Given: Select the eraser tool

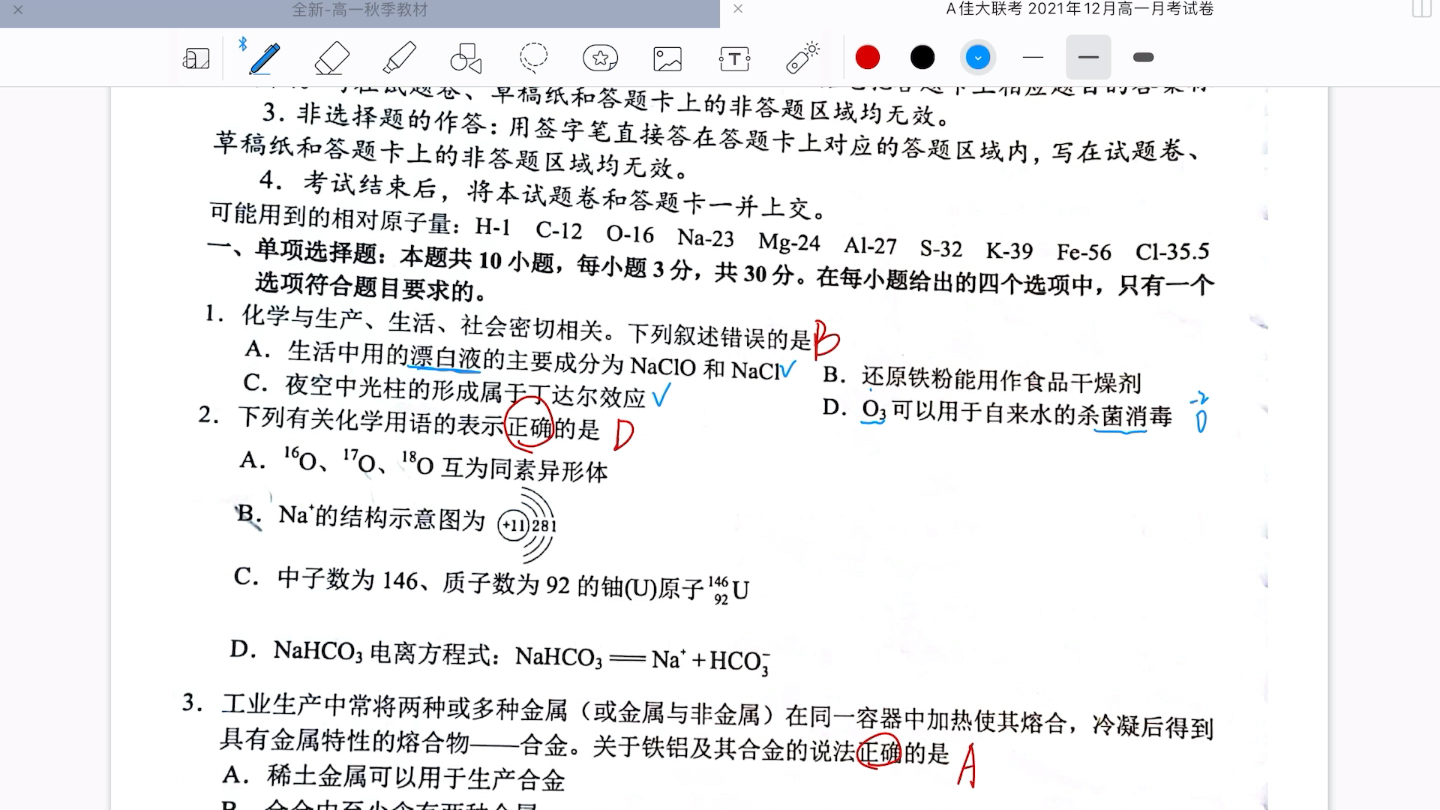Looking at the screenshot, I should (x=332, y=58).
